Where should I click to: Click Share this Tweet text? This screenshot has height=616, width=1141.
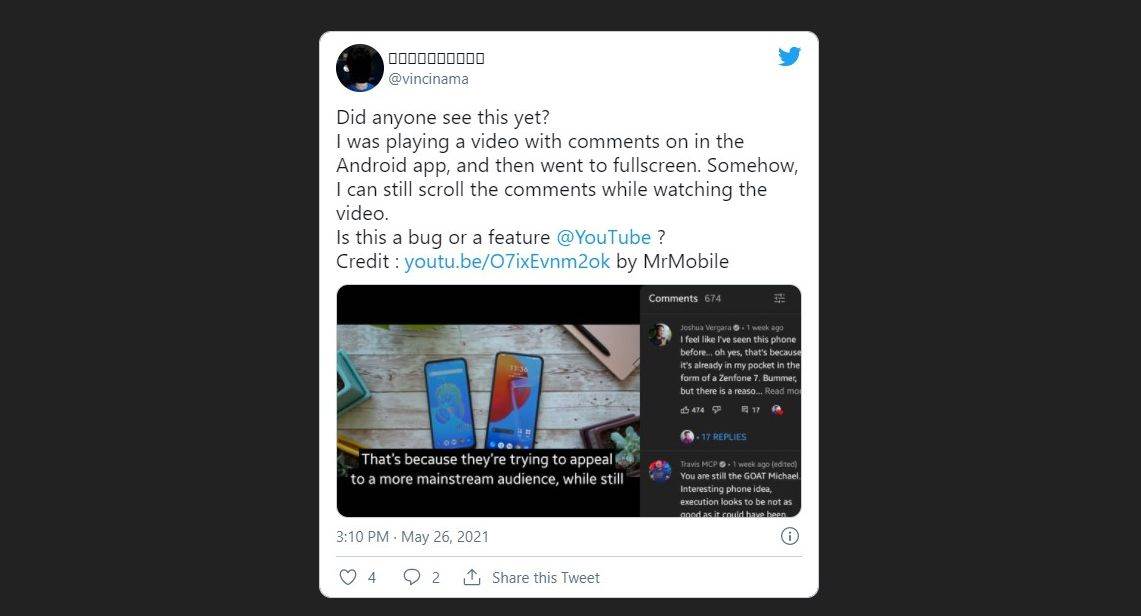pos(545,577)
